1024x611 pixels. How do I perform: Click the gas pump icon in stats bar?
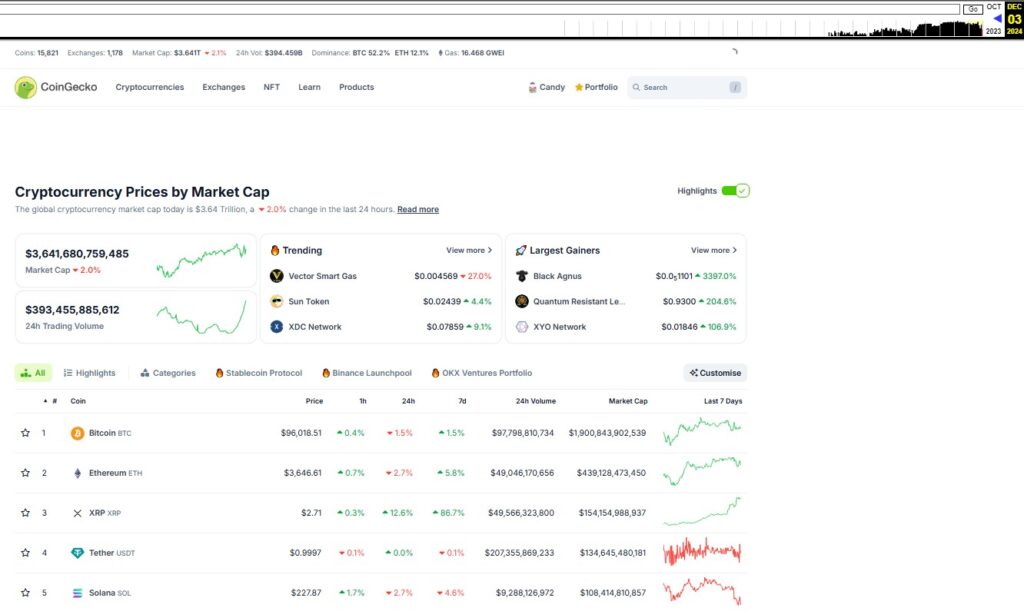(440, 53)
